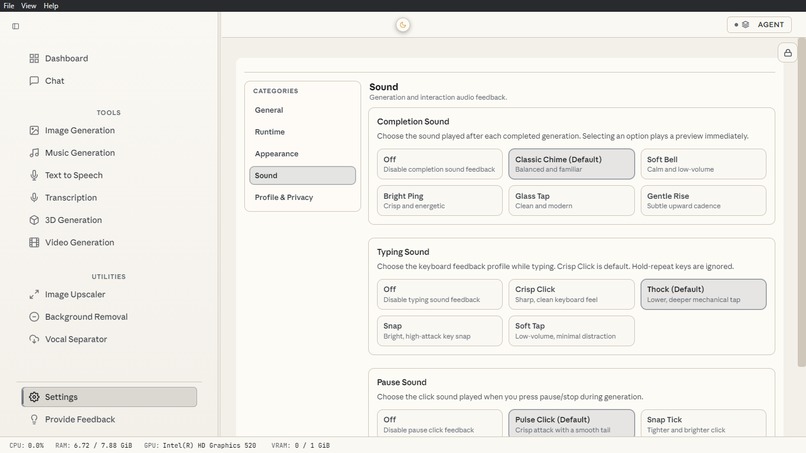Click the Music Generation note icon
The image size is (806, 453).
[x=34, y=153]
